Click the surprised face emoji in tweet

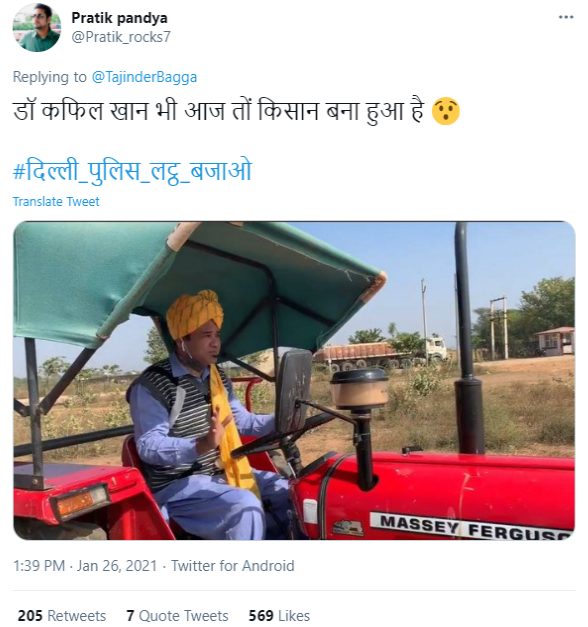click(446, 112)
